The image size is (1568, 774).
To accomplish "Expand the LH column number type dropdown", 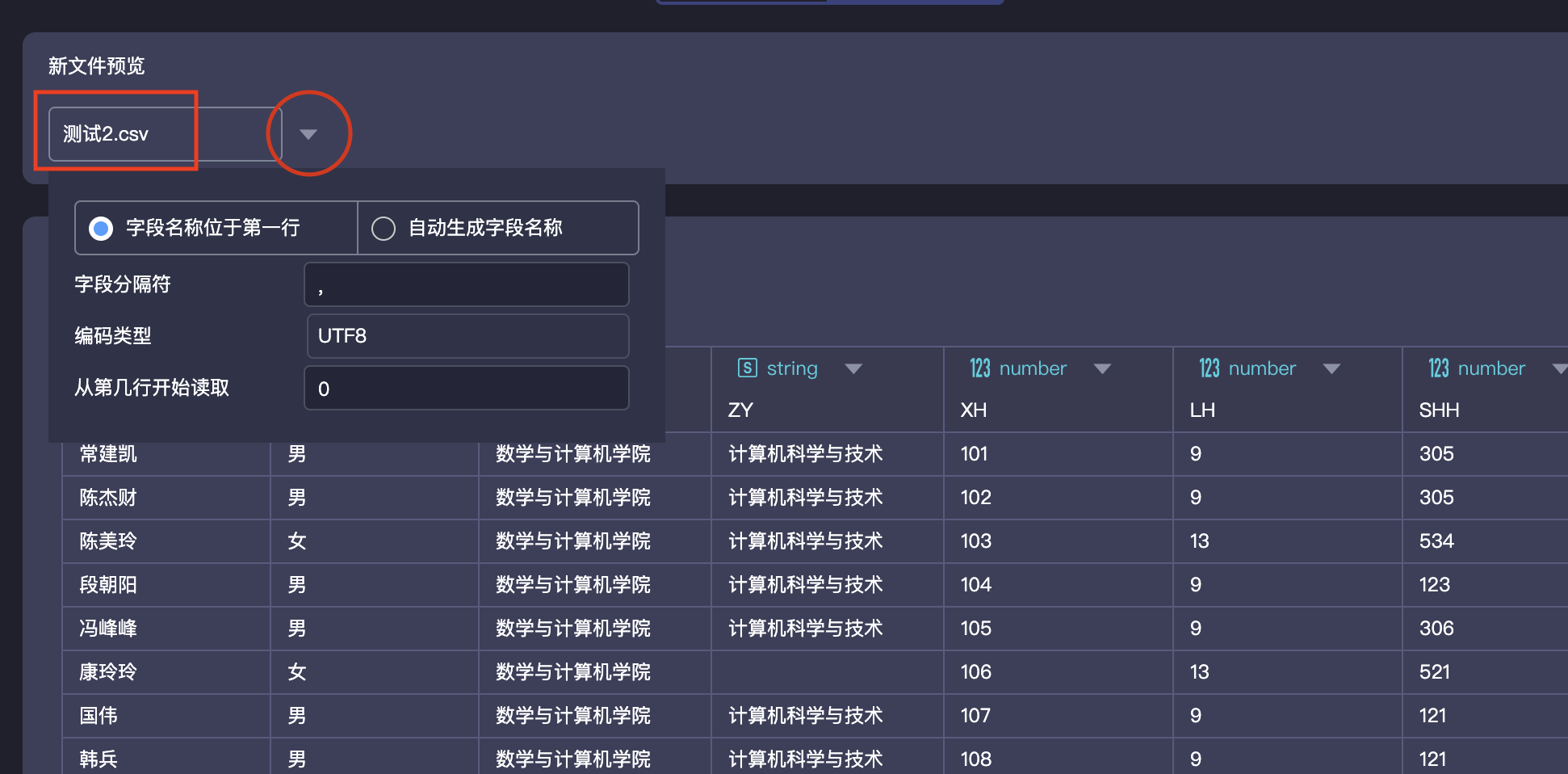I will tap(1331, 369).
